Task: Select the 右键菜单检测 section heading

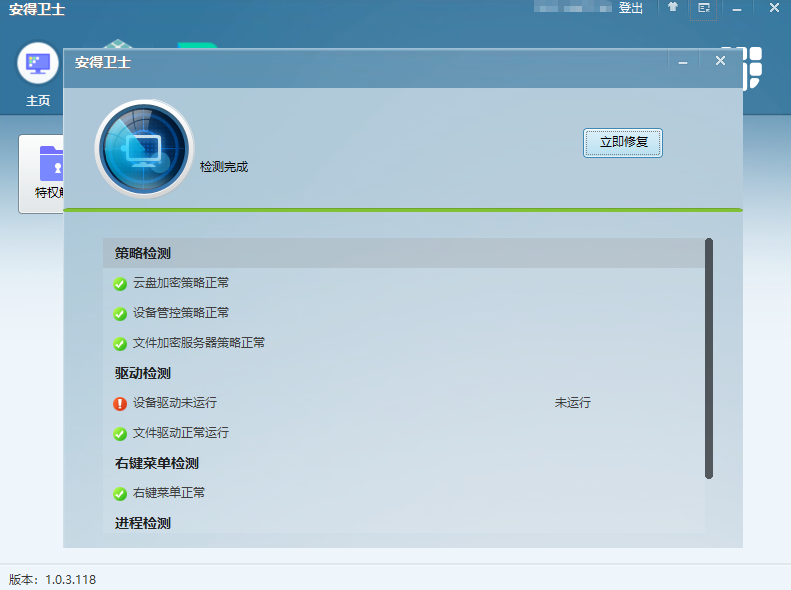Action: tap(157, 463)
